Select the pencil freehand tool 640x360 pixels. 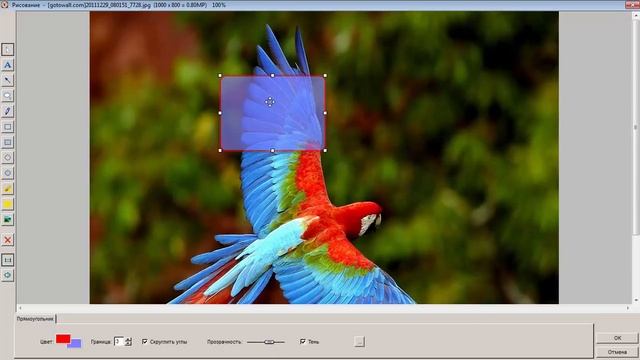click(7, 111)
